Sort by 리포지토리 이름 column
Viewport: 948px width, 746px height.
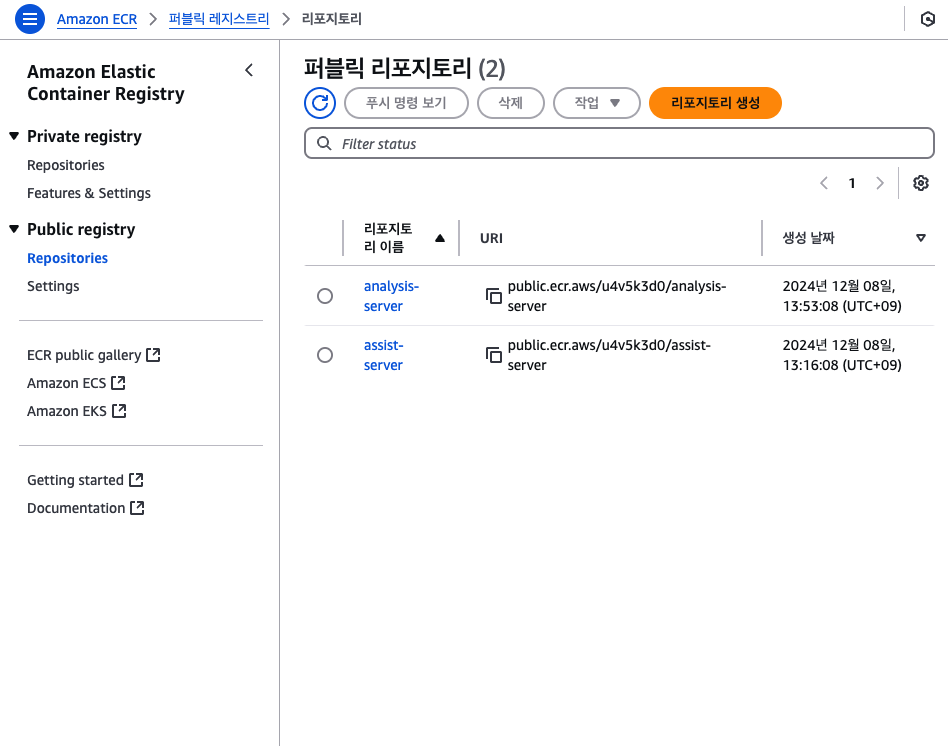click(404, 238)
